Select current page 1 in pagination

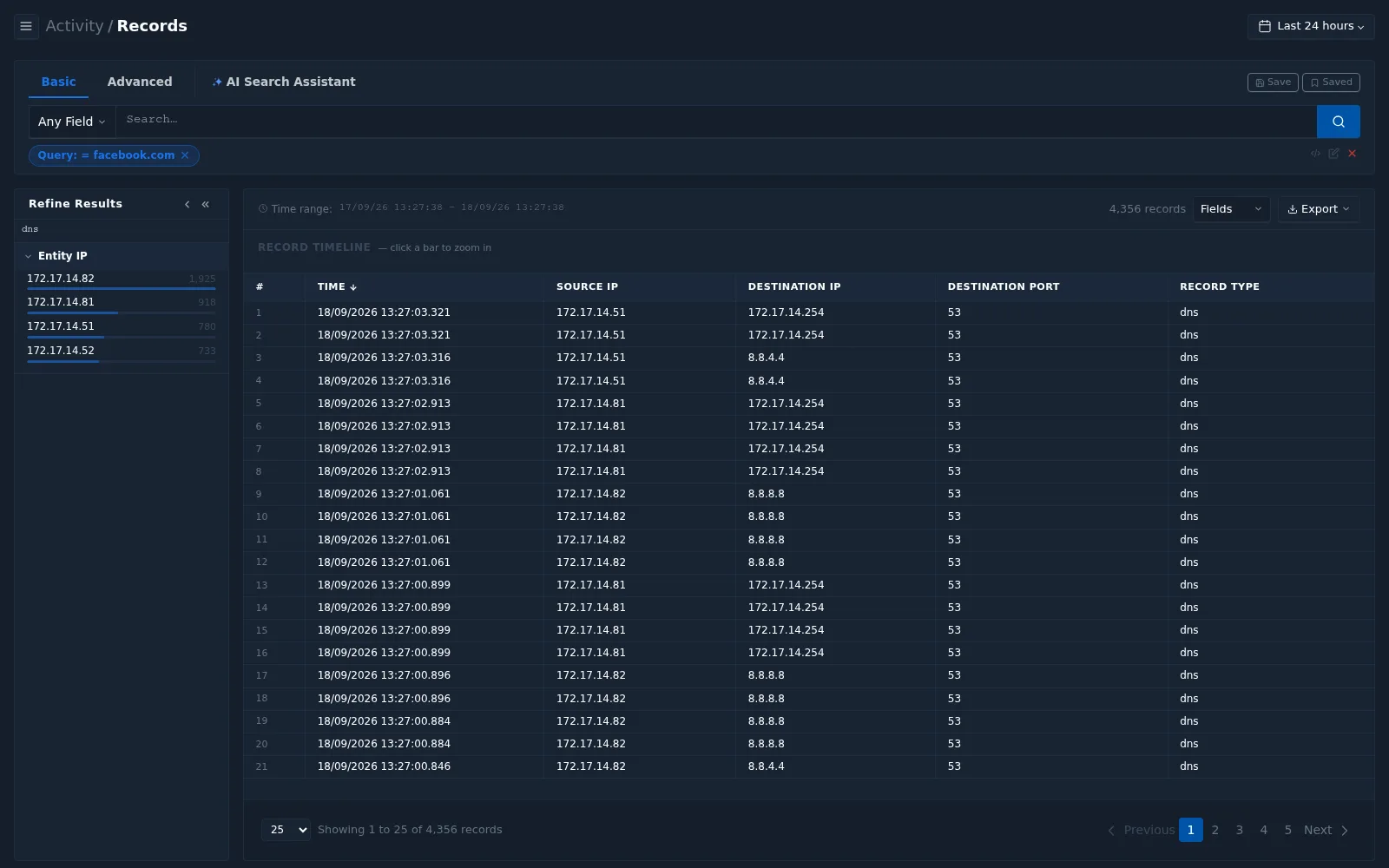1190,830
